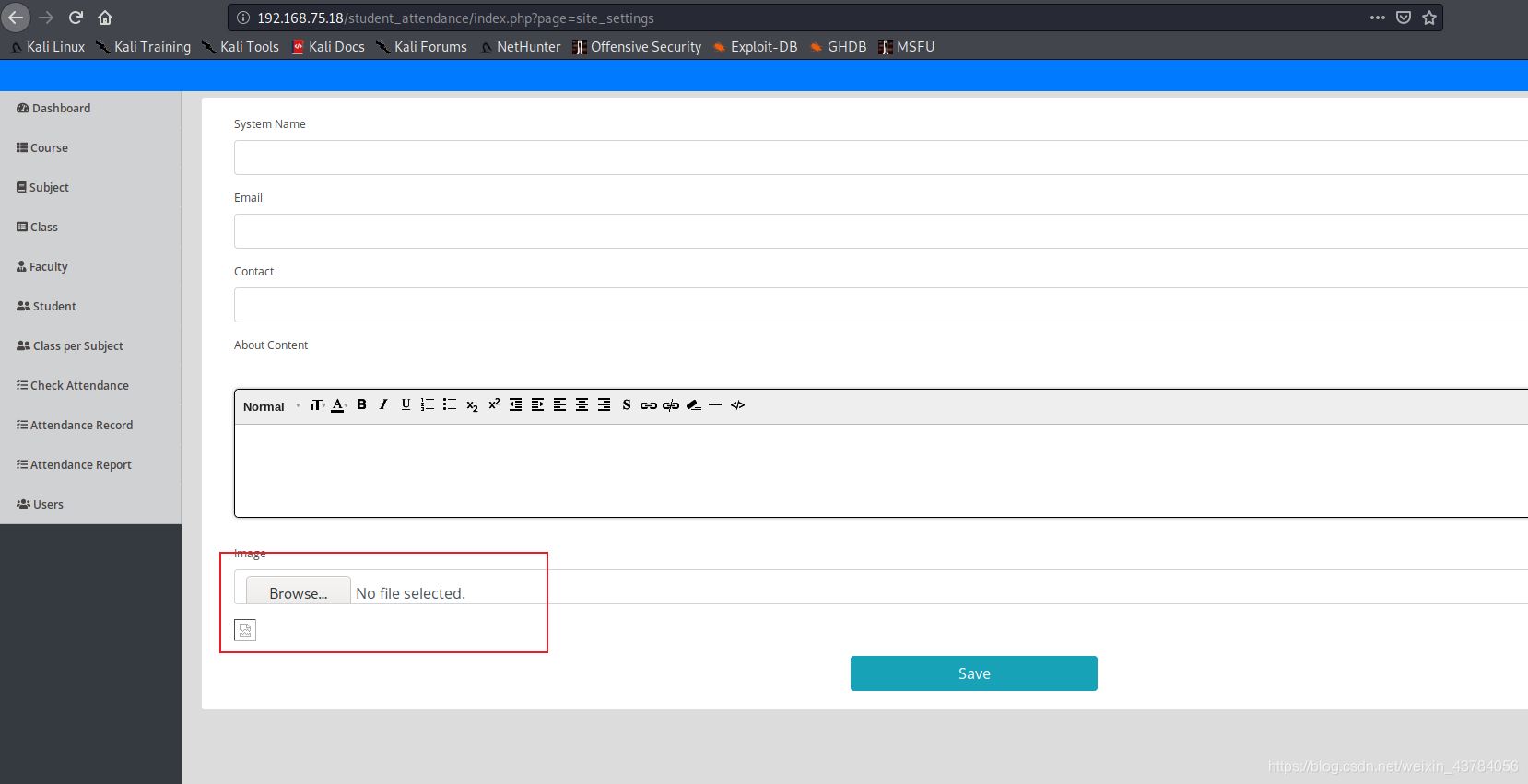Viewport: 1528px width, 784px height.
Task: Click the Contact input field
Action: (x=881, y=305)
